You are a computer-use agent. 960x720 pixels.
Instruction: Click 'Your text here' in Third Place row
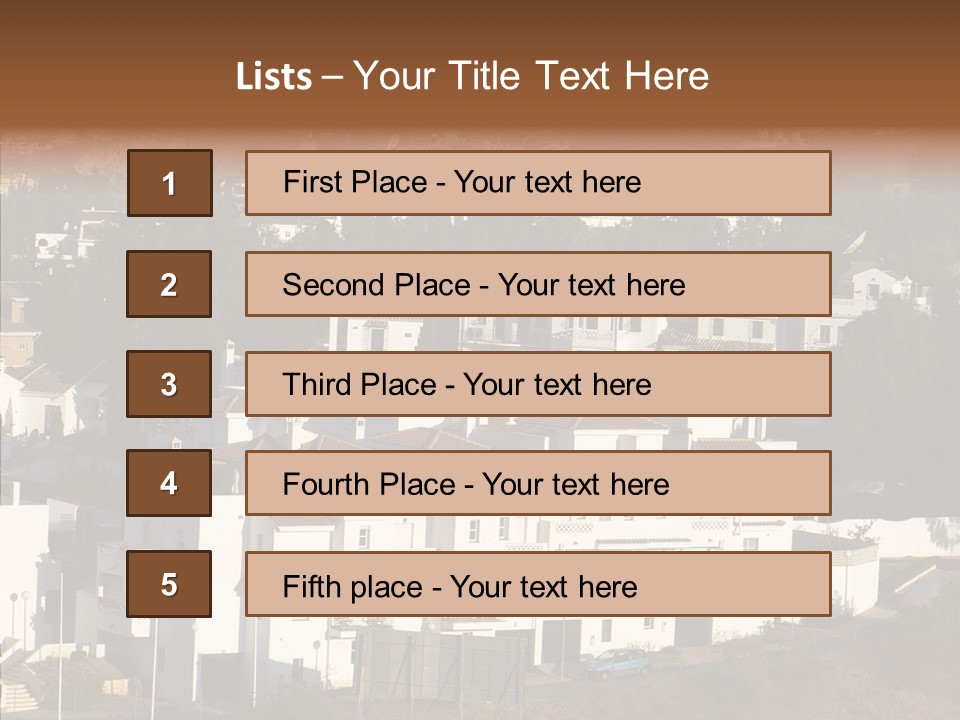(557, 384)
